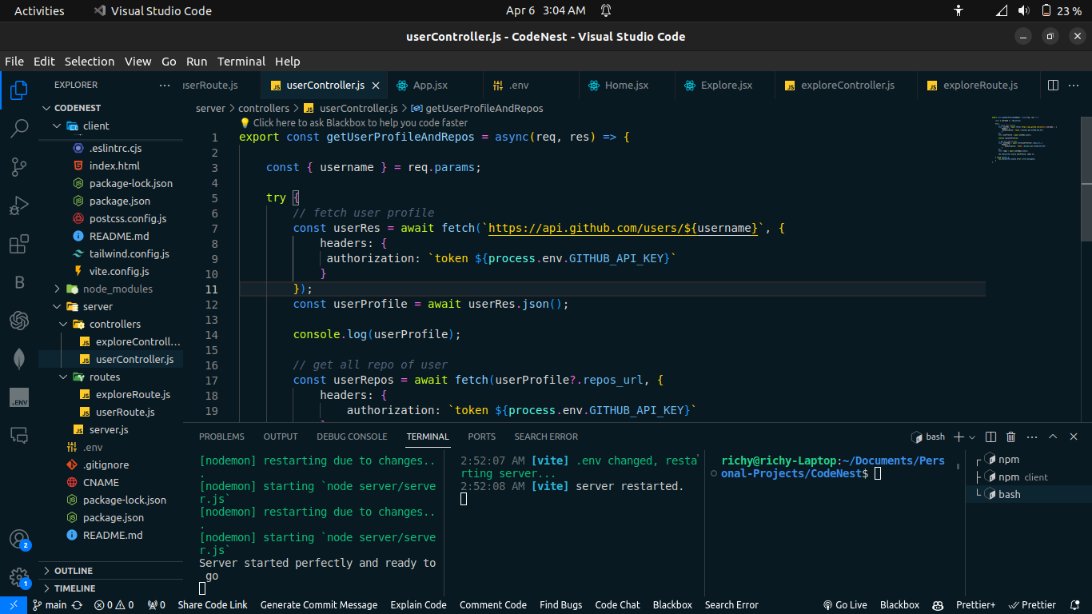
Task: Click getUserProfileAndRepos in breadcrumb
Action: tap(484, 108)
